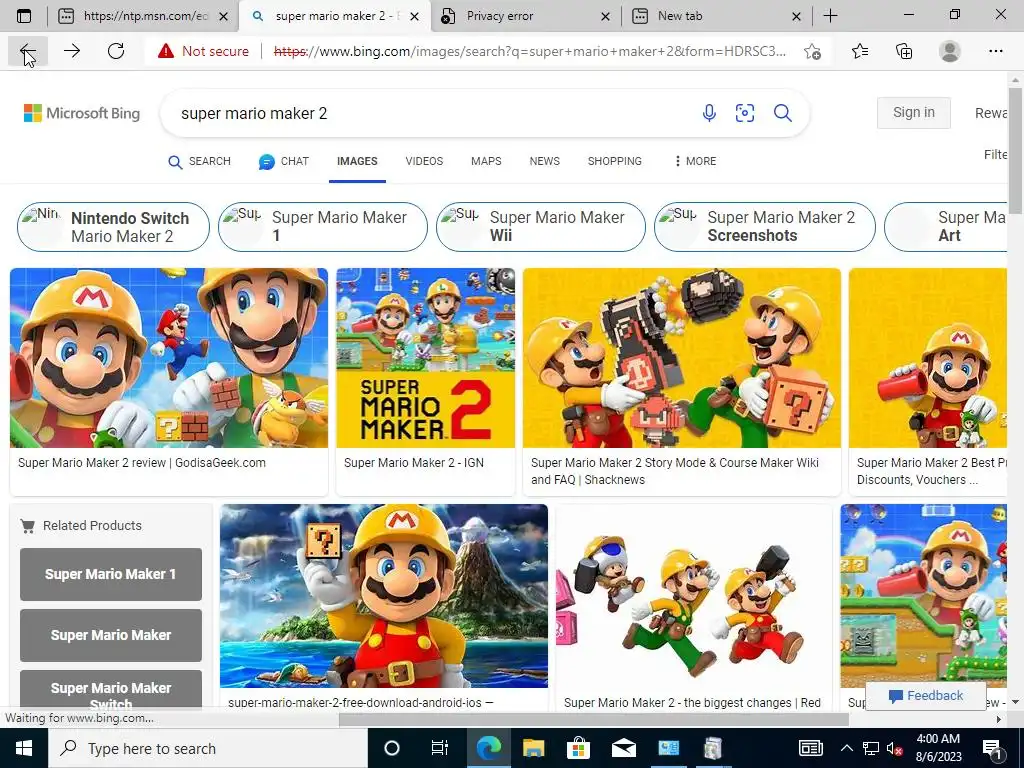Open a new tab with plus button

point(830,16)
